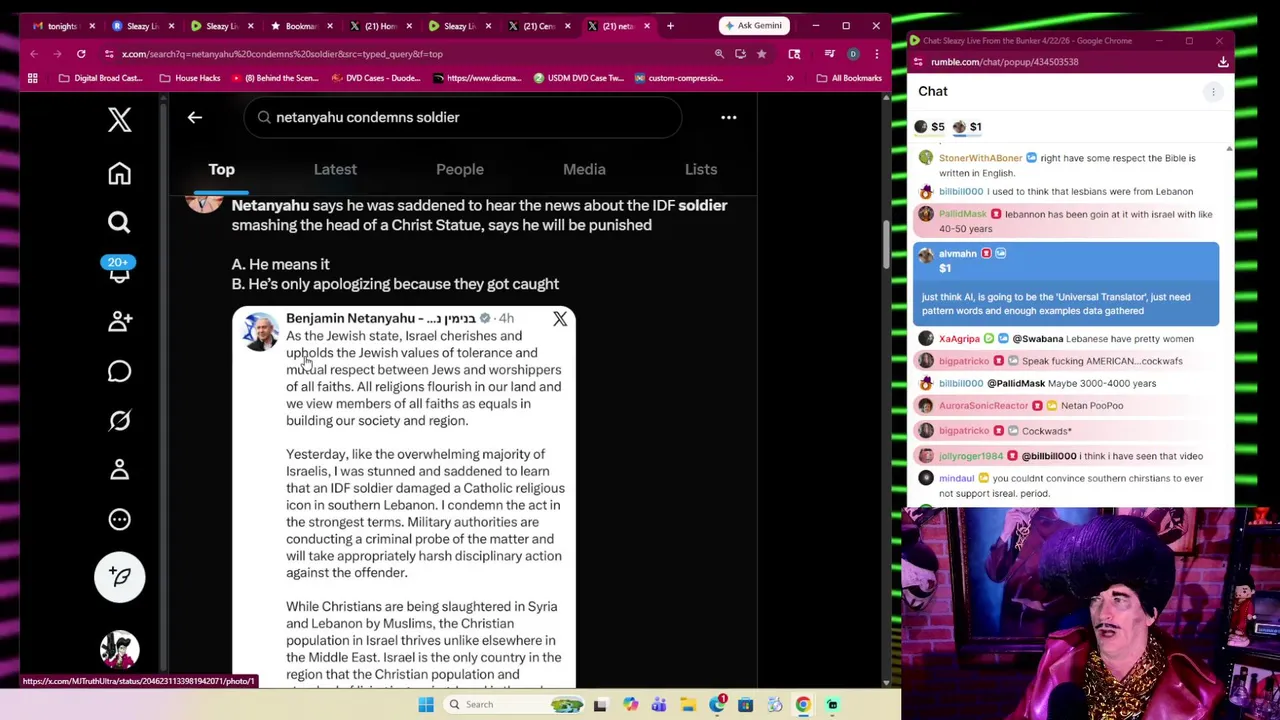Image resolution: width=1280 pixels, height=720 pixels.
Task: Click the alvmahn $1 rant message
Action: (1066, 284)
